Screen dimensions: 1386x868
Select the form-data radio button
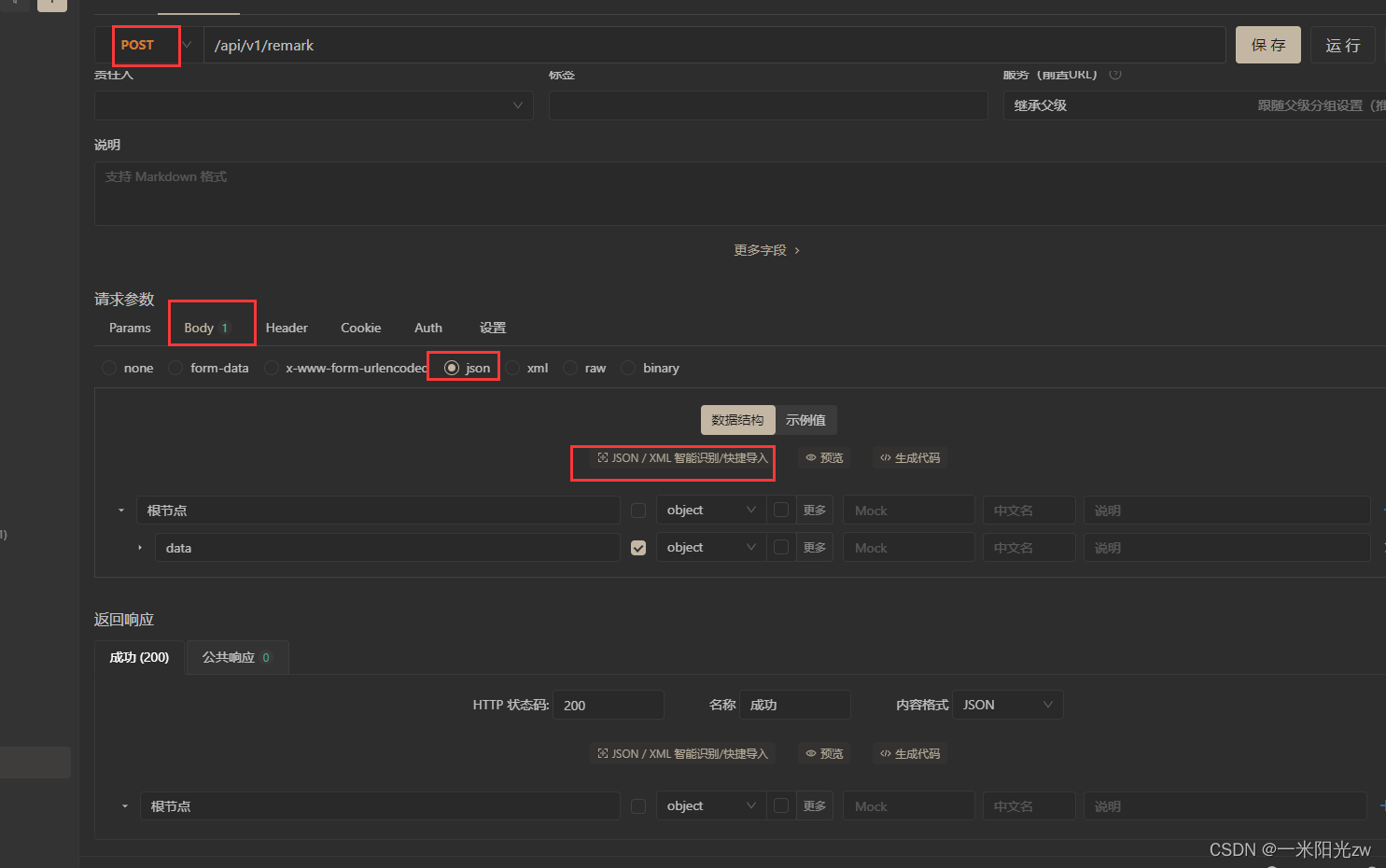point(175,368)
